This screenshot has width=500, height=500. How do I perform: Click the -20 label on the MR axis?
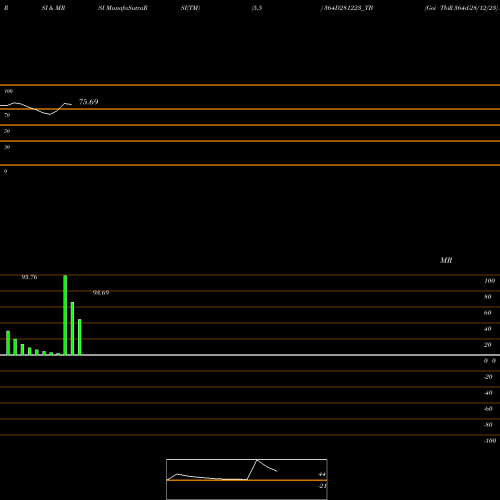pyautogui.click(x=488, y=377)
